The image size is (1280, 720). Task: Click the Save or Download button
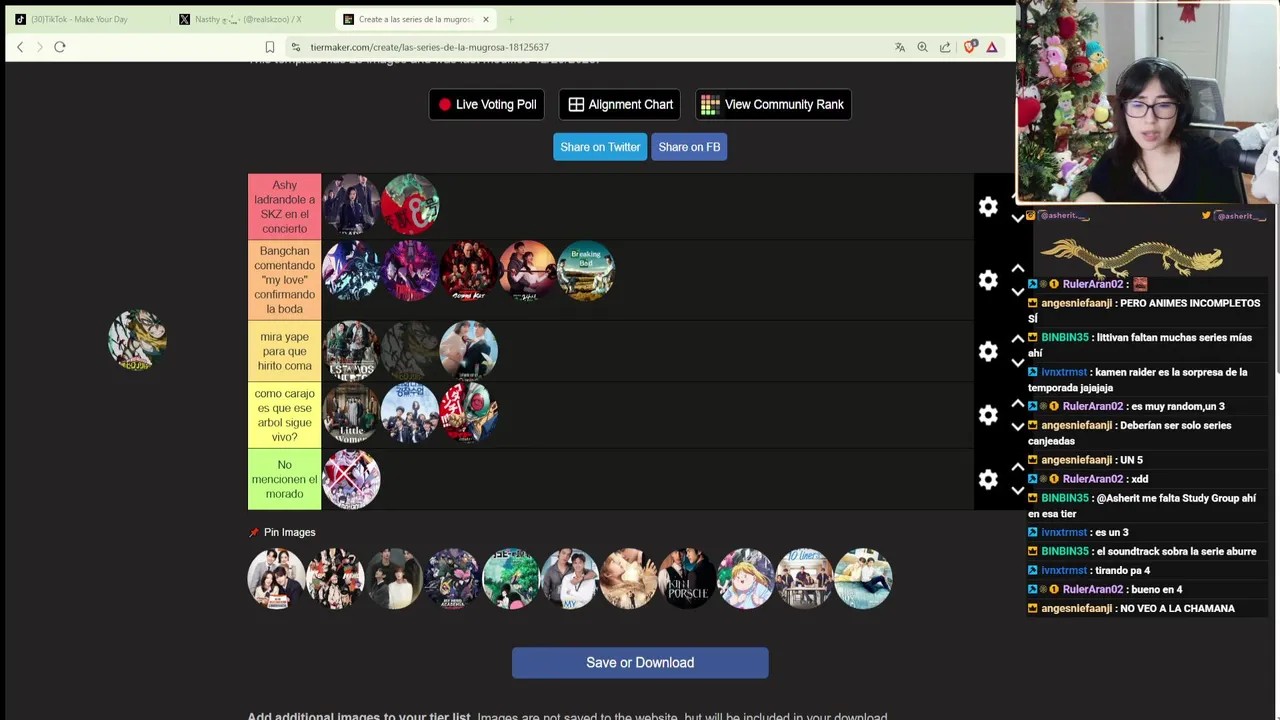point(640,662)
